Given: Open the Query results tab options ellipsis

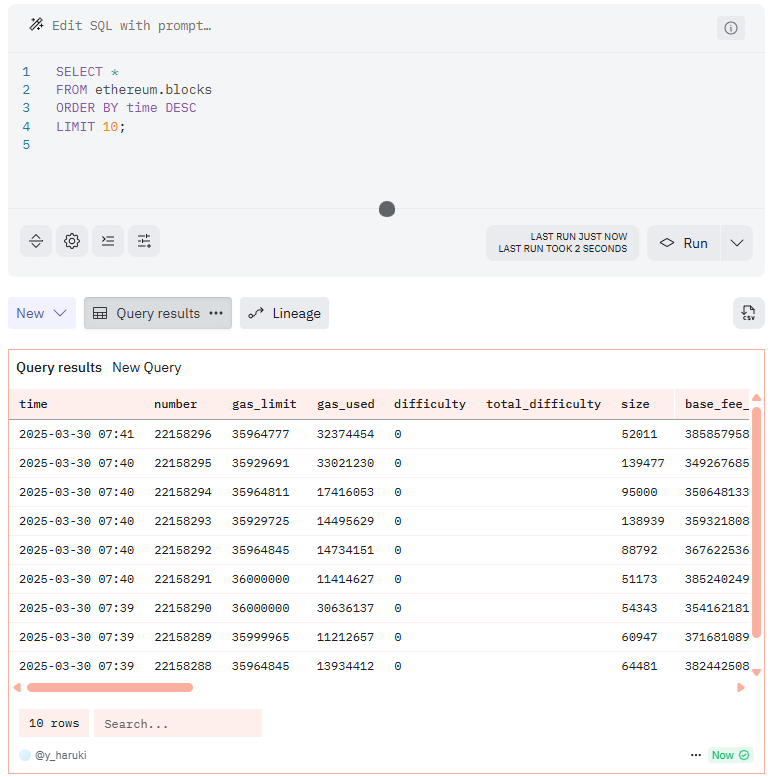Looking at the screenshot, I should [x=216, y=313].
